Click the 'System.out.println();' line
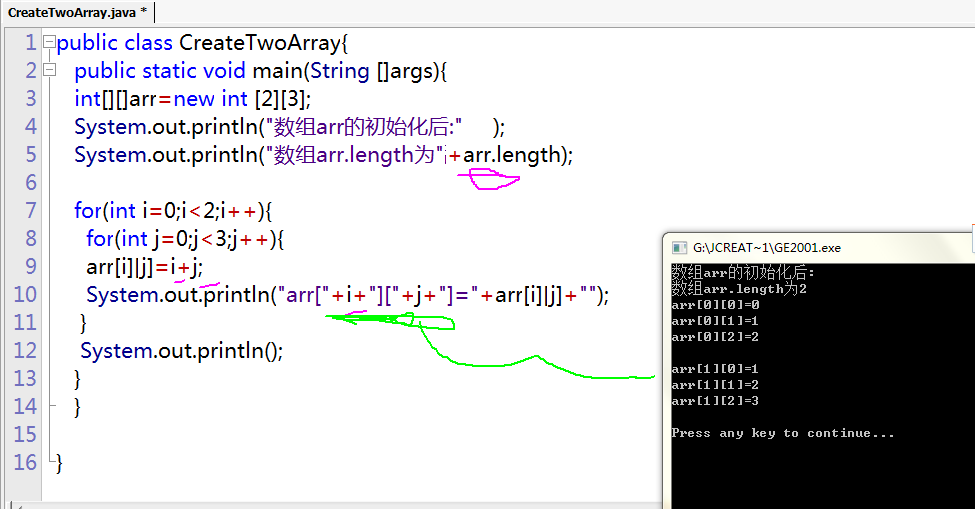Viewport: 975px width, 509px height. point(182,351)
